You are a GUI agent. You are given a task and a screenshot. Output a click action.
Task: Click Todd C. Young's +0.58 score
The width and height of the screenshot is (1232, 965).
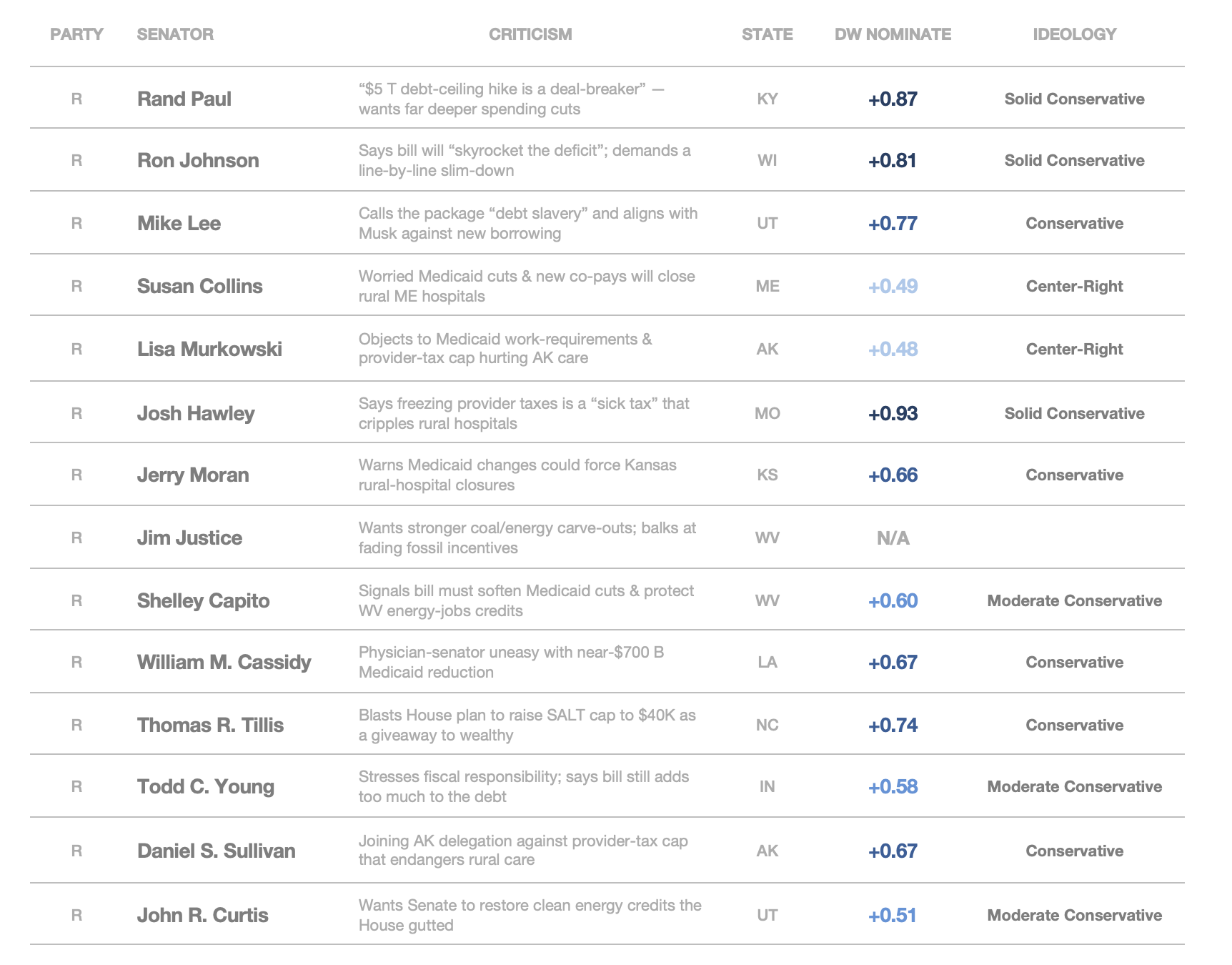(x=893, y=786)
